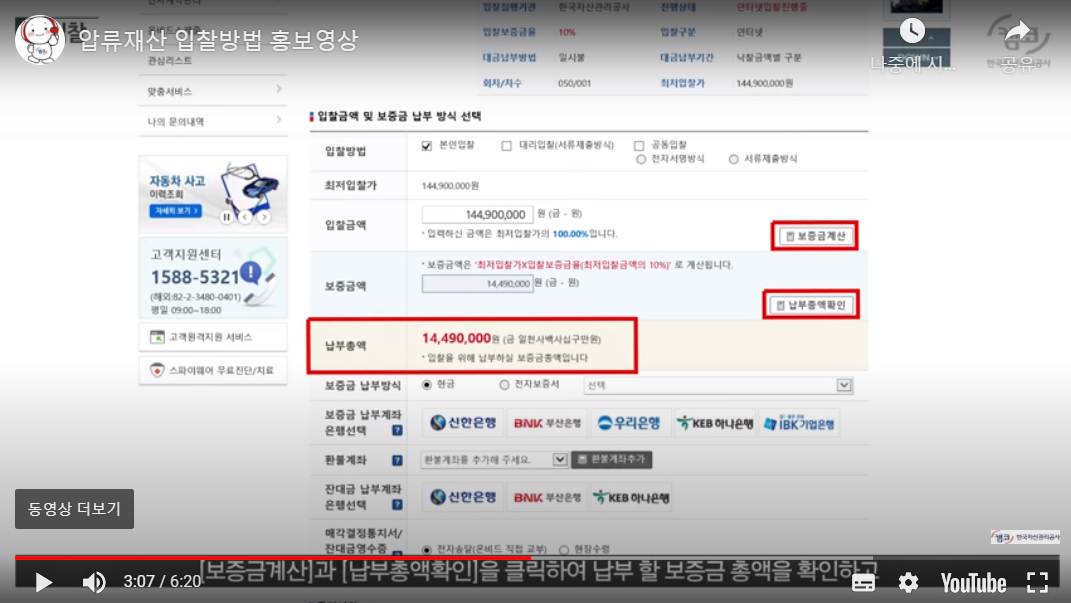The height and width of the screenshot is (603, 1071).
Task: Open 스파이웨어 무료진단/치료 link
Action: click(212, 370)
